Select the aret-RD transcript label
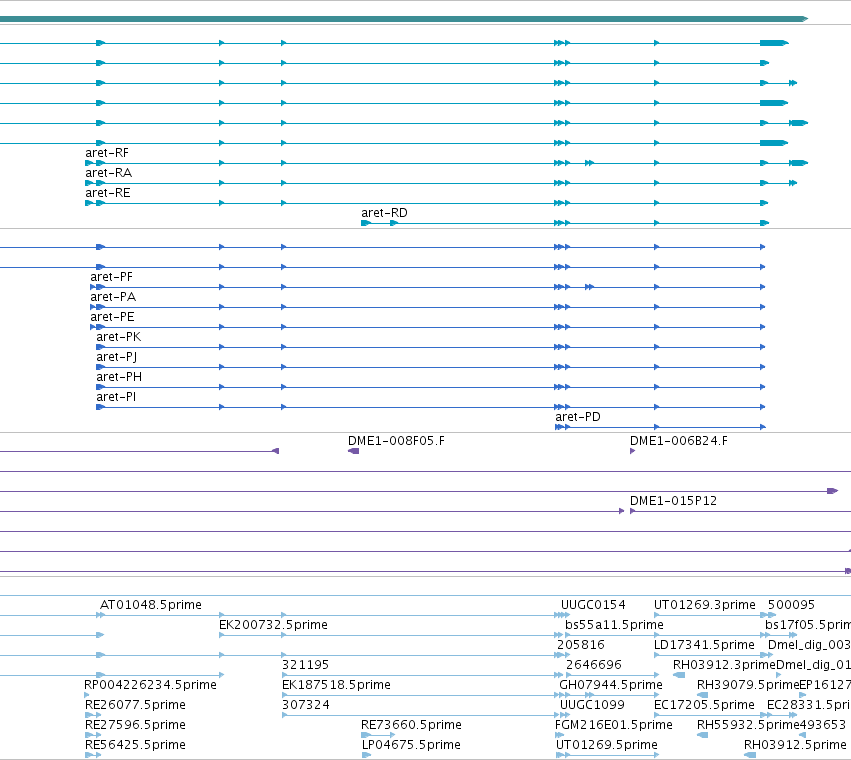The height and width of the screenshot is (760, 851). (384, 213)
